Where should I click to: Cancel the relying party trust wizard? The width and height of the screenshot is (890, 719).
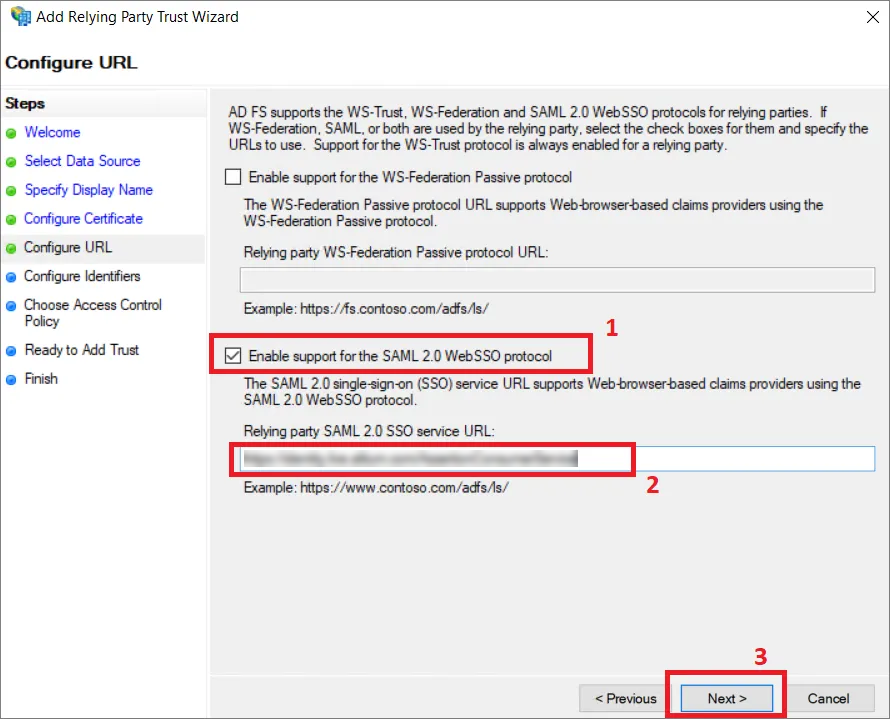(x=828, y=698)
